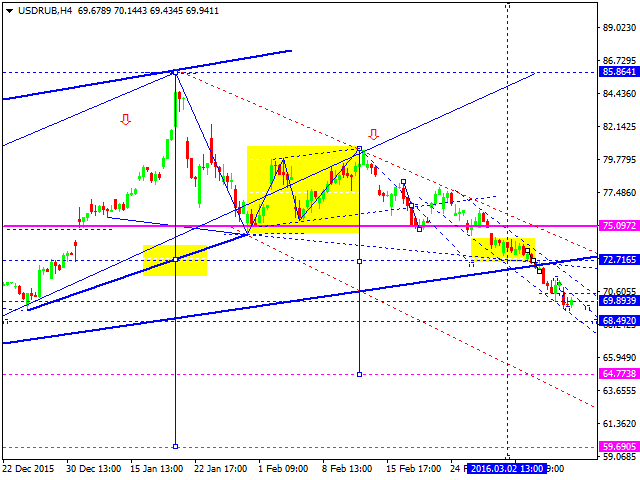The image size is (640, 480).
Task: Click the red down arrow near January peak
Action: pos(125,120)
